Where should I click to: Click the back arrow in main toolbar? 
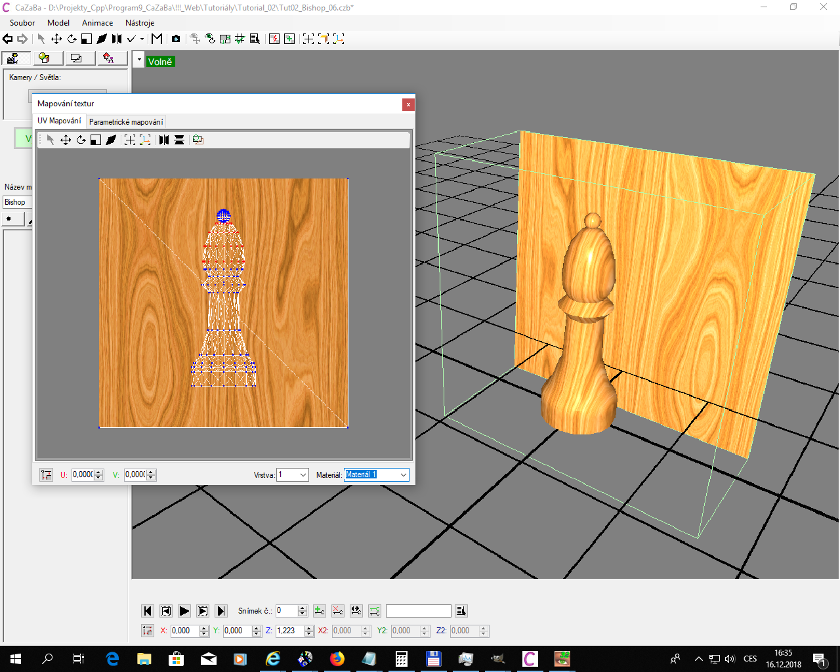(x=8, y=38)
